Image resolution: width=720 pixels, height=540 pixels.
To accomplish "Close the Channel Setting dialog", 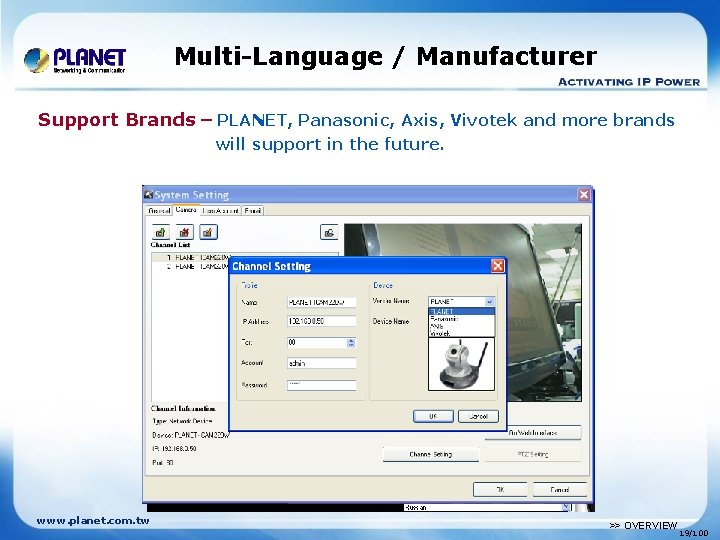I will [x=498, y=266].
